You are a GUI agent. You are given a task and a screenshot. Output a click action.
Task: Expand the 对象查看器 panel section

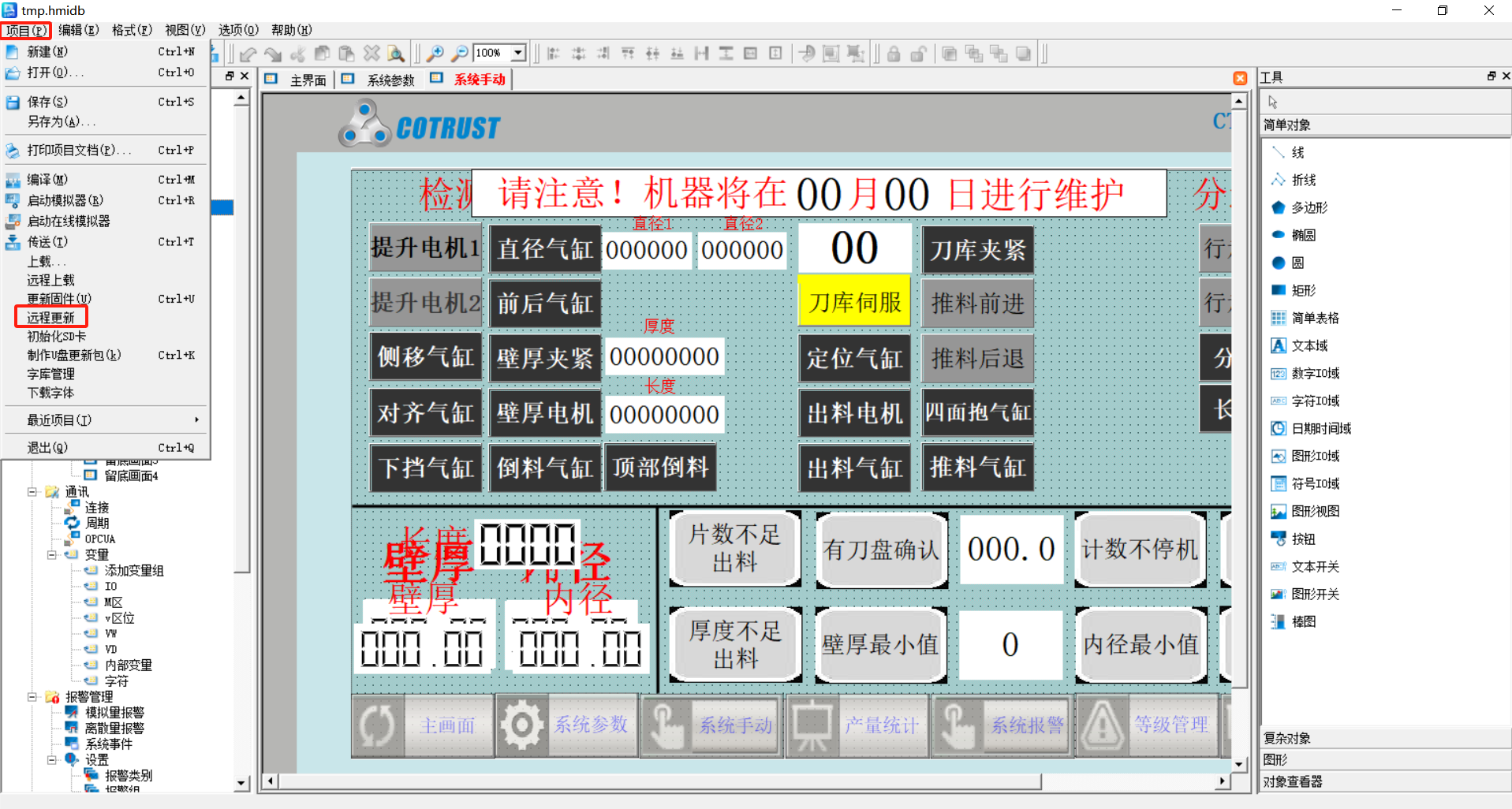click(1384, 781)
